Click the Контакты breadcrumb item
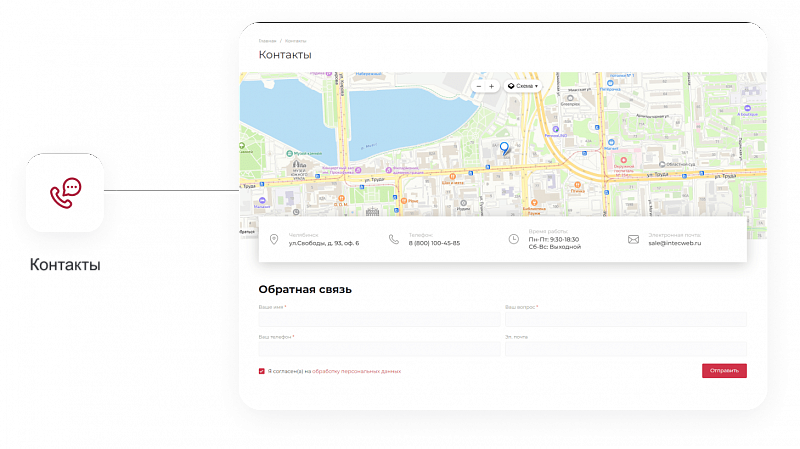Image resolution: width=800 pixels, height=449 pixels. click(x=295, y=41)
